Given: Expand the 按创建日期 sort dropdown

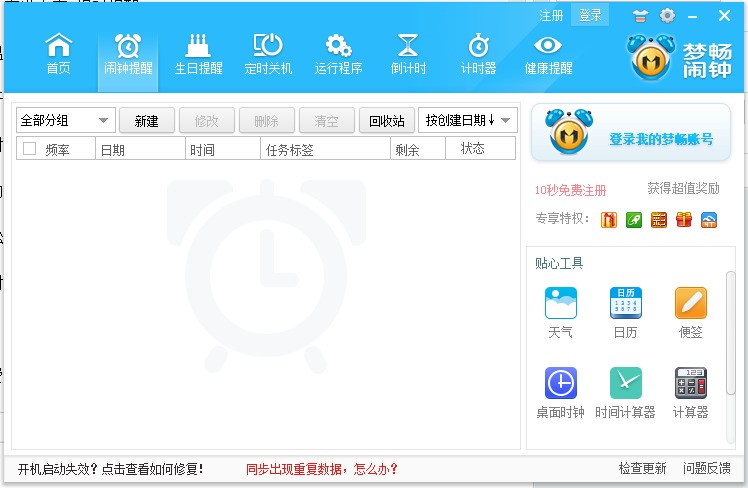Looking at the screenshot, I should (x=468, y=120).
